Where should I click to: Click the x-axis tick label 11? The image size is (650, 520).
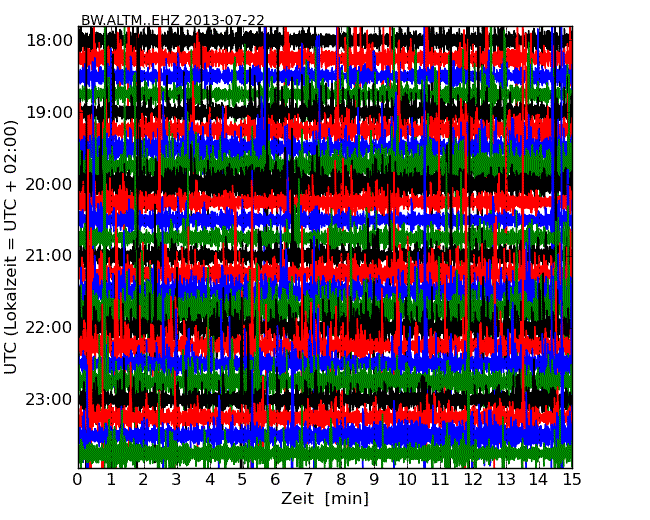[440, 480]
